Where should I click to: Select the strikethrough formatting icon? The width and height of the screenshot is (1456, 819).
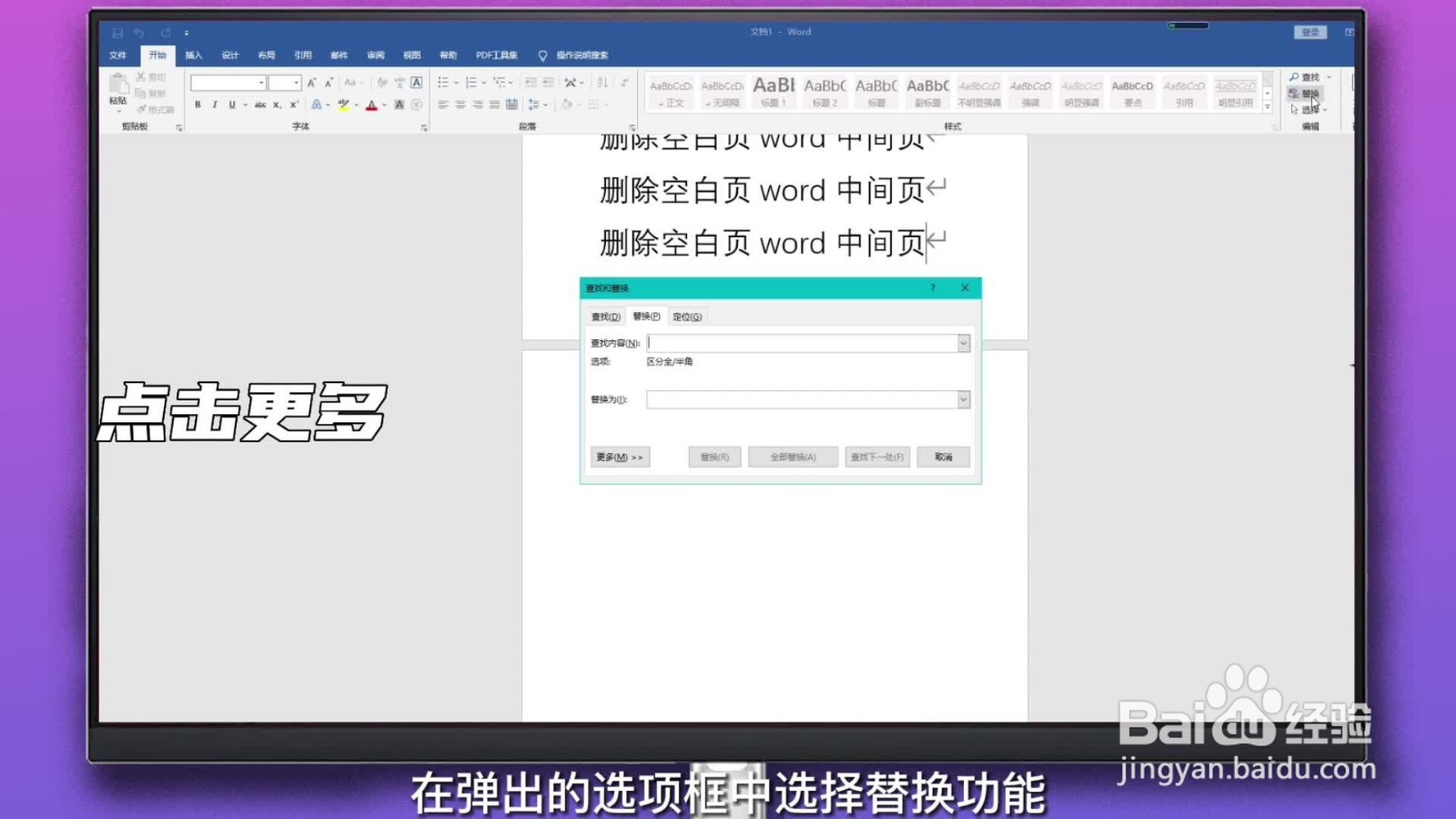(x=261, y=105)
